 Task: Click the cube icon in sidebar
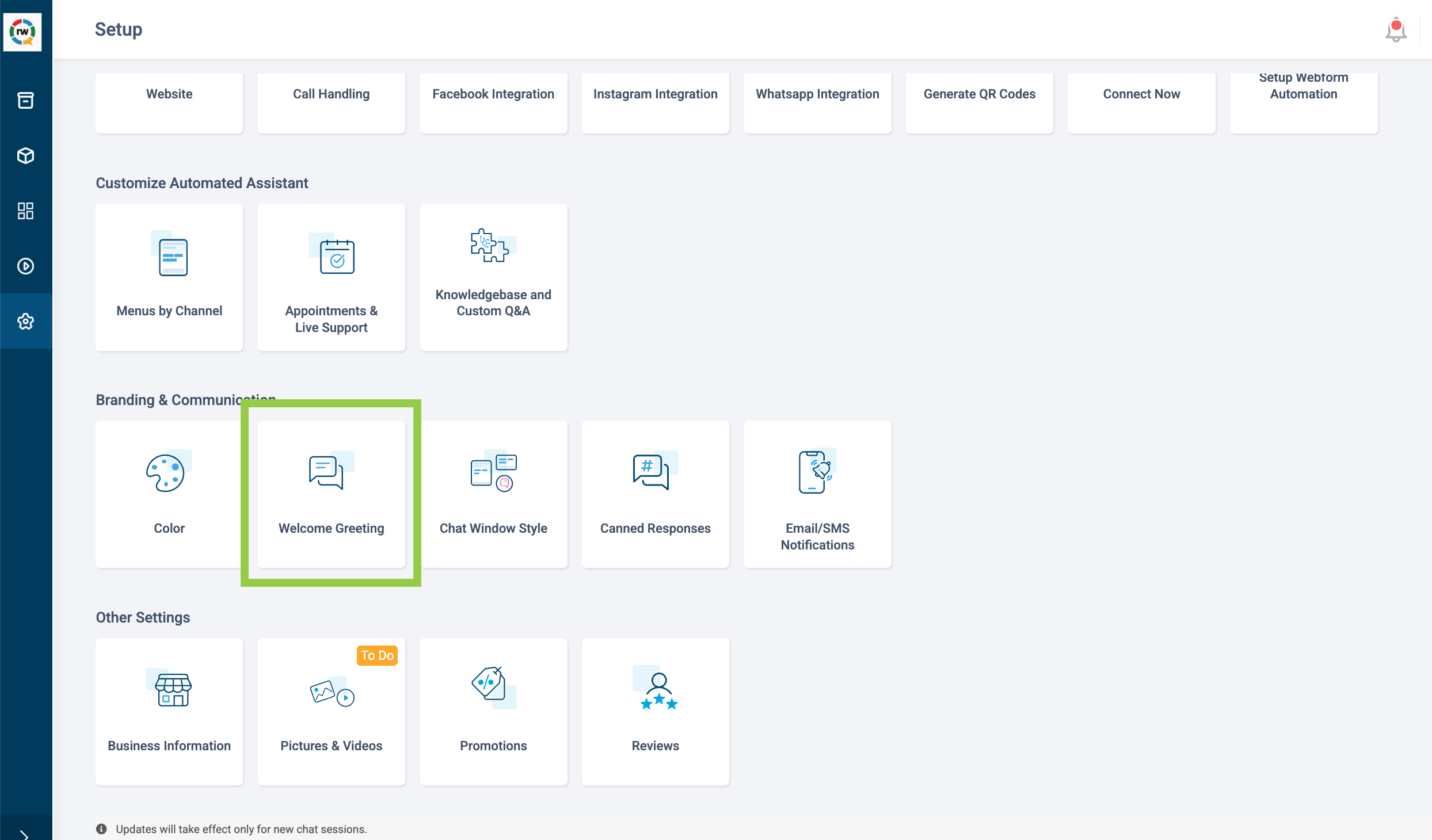pos(25,155)
